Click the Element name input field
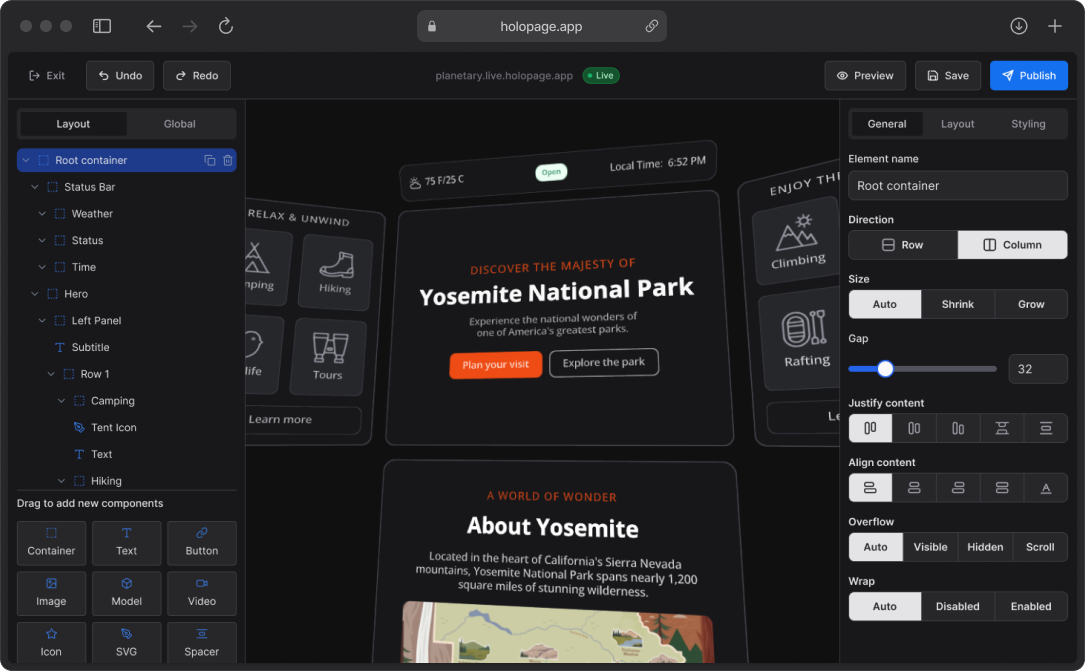The width and height of the screenshot is (1085, 671). click(x=957, y=185)
